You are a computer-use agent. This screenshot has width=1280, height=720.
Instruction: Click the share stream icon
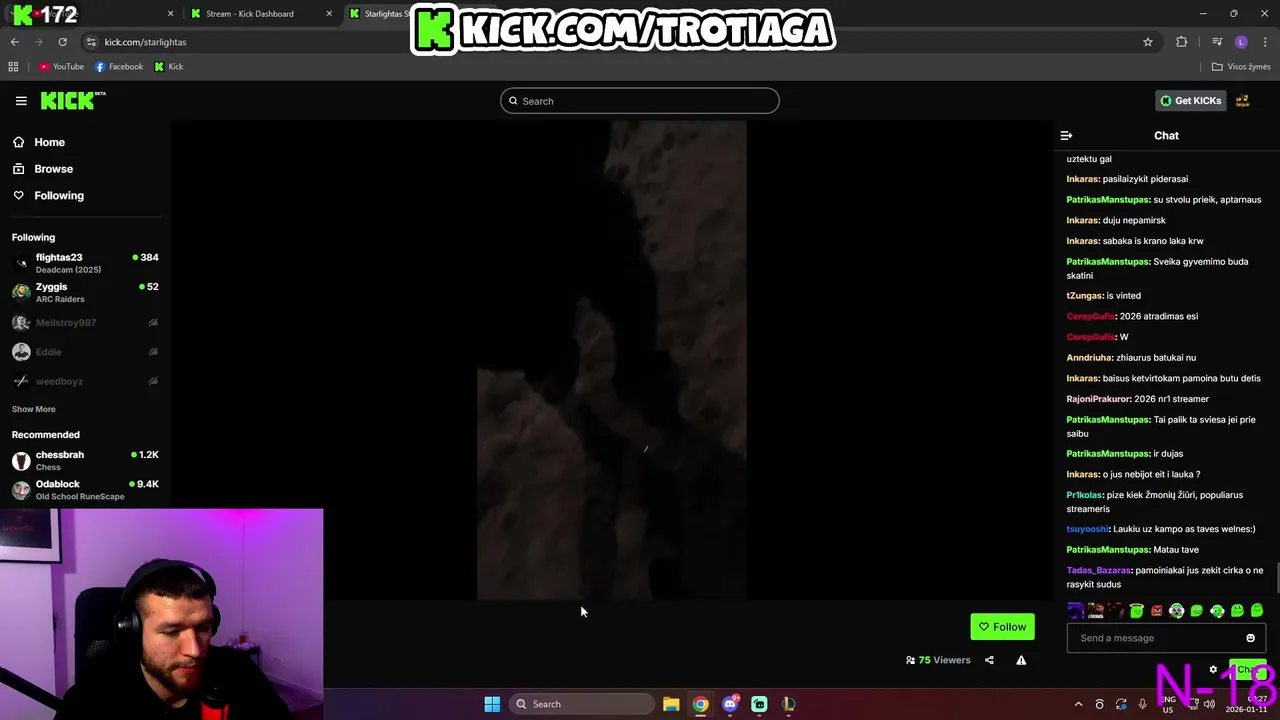click(x=989, y=660)
